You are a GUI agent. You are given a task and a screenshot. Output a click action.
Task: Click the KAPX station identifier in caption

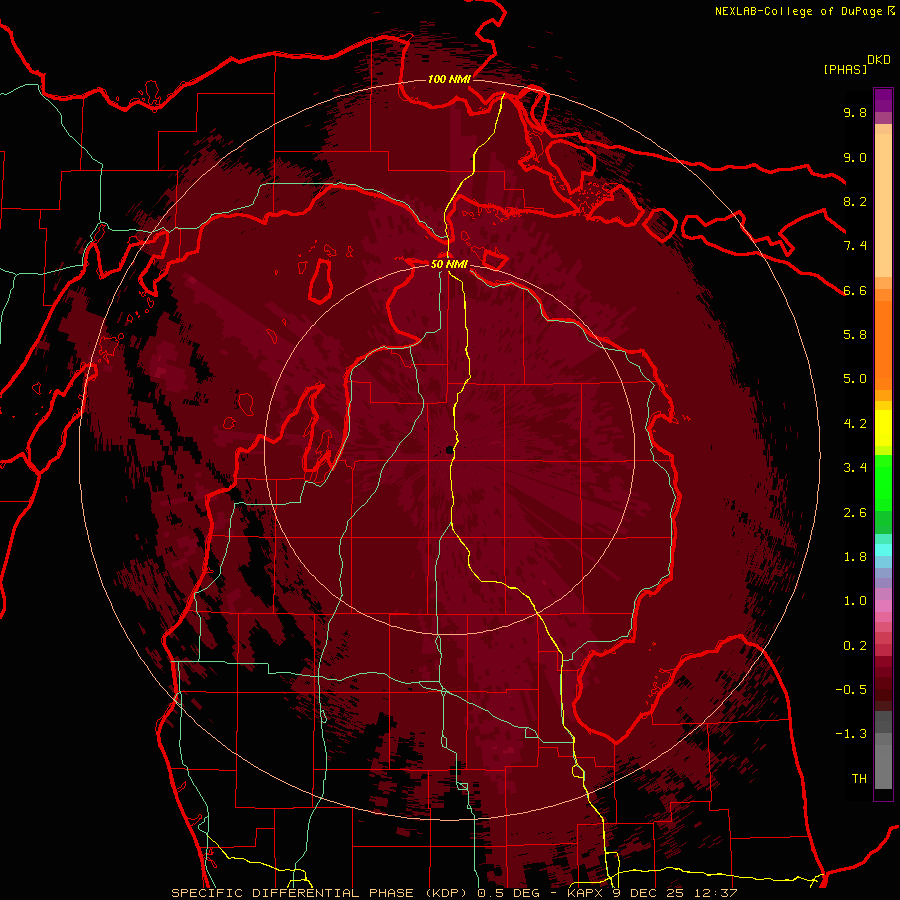[x=585, y=893]
